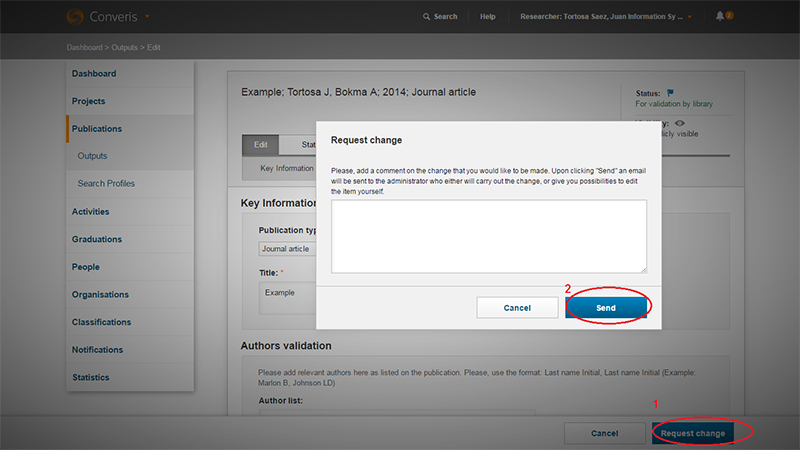
Task: Click the Request change button at bottom
Action: (x=692, y=433)
